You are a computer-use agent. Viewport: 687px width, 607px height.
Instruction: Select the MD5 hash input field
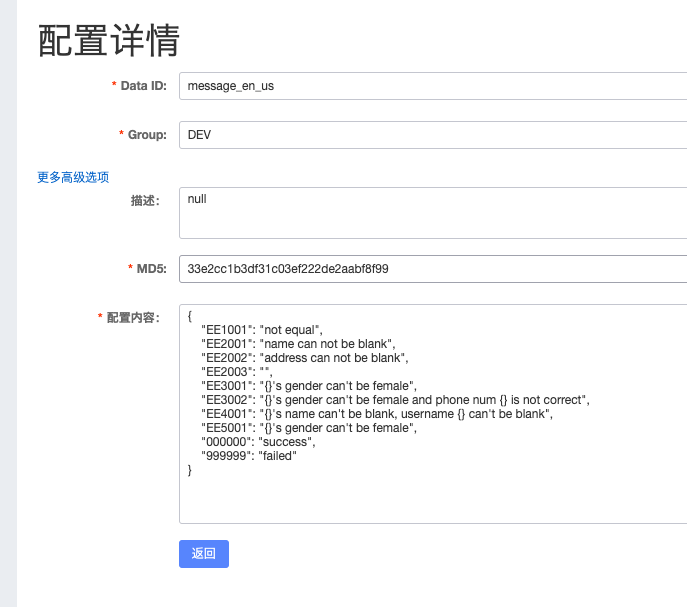click(432, 269)
